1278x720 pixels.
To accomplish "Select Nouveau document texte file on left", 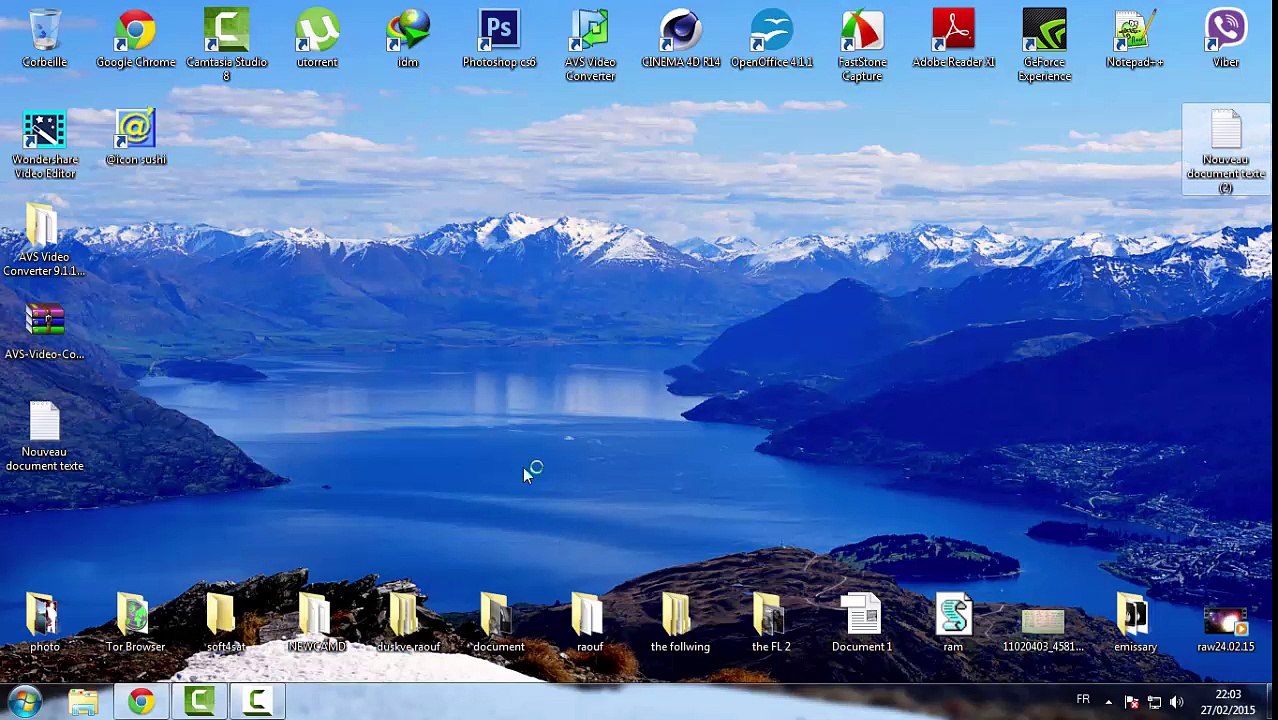I will click(44, 437).
